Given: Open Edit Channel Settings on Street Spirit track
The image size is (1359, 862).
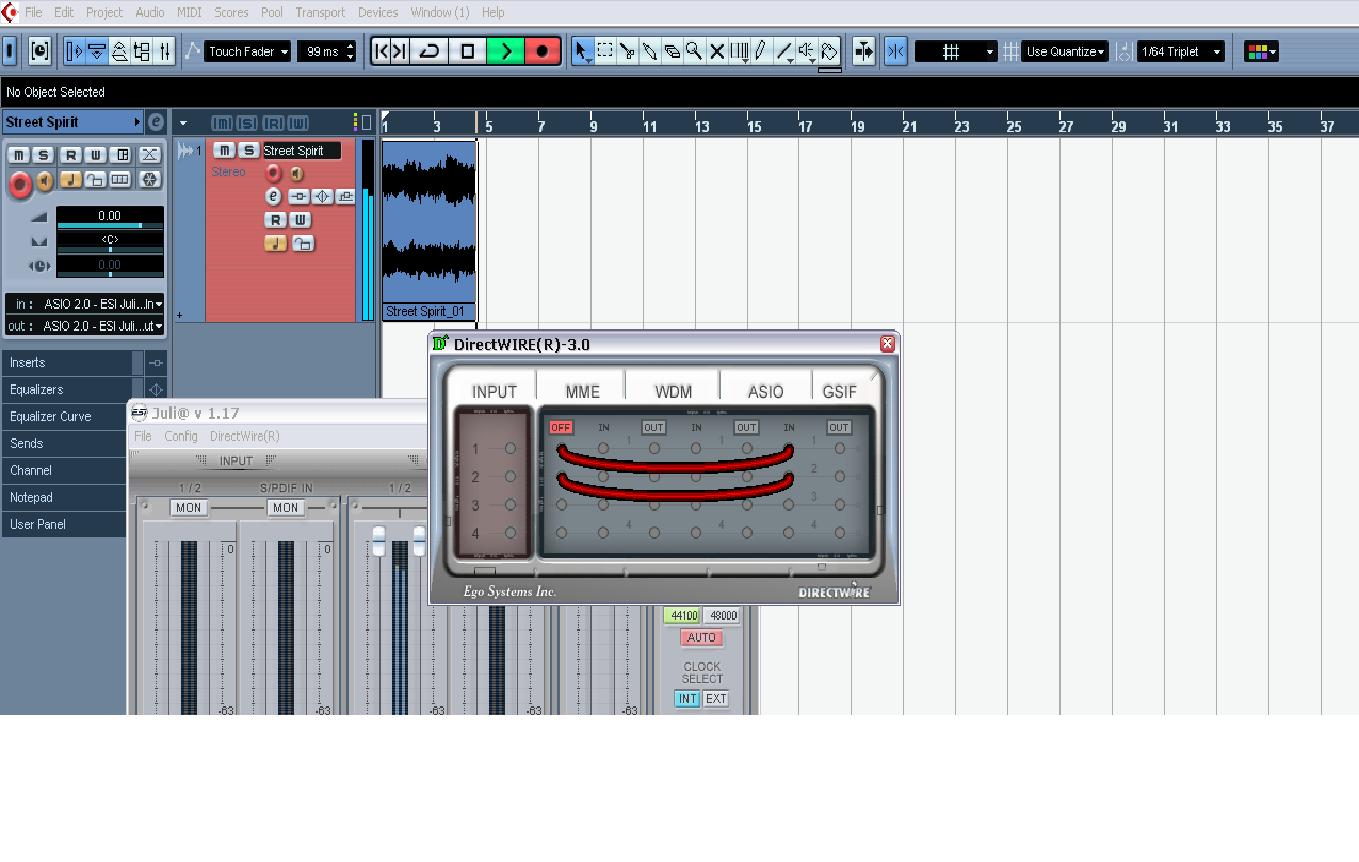Looking at the screenshot, I should pyautogui.click(x=273, y=196).
